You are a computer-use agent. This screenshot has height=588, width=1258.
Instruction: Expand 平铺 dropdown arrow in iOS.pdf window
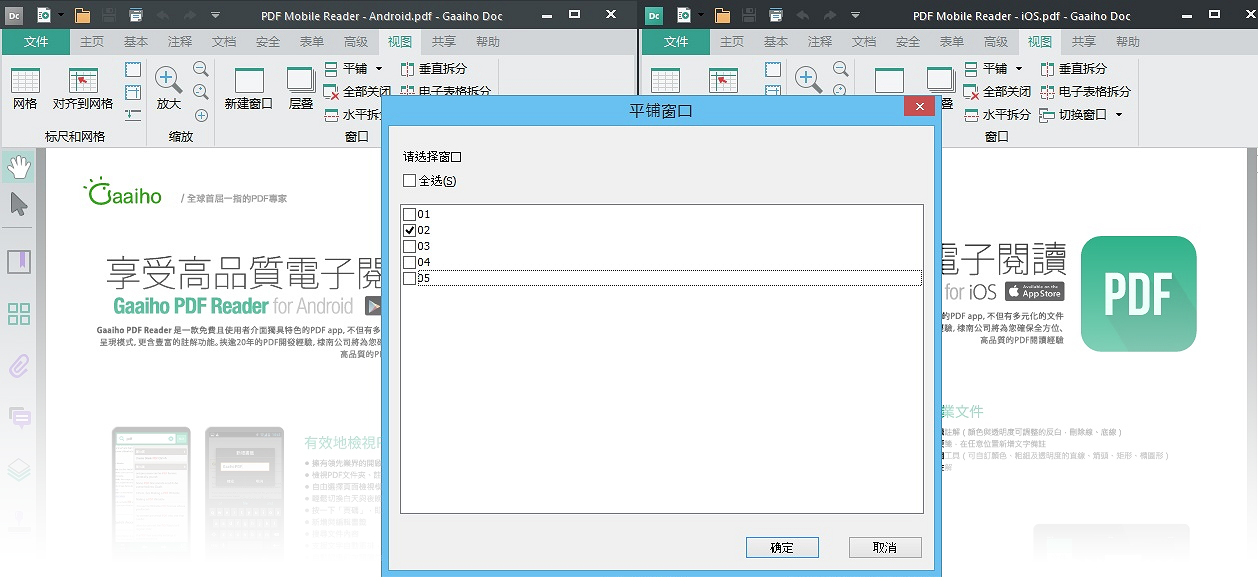tap(1019, 69)
